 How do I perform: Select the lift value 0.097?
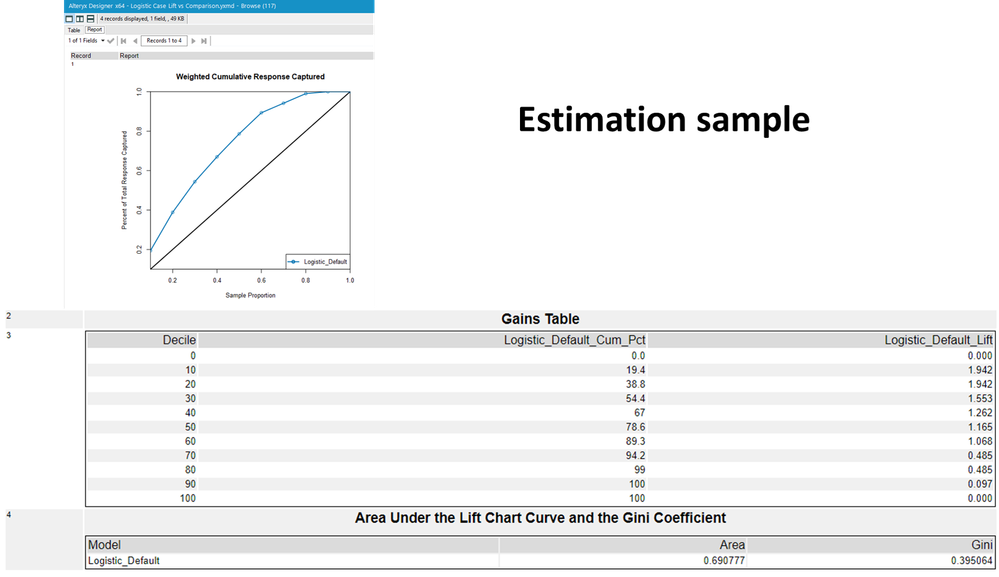click(x=980, y=484)
